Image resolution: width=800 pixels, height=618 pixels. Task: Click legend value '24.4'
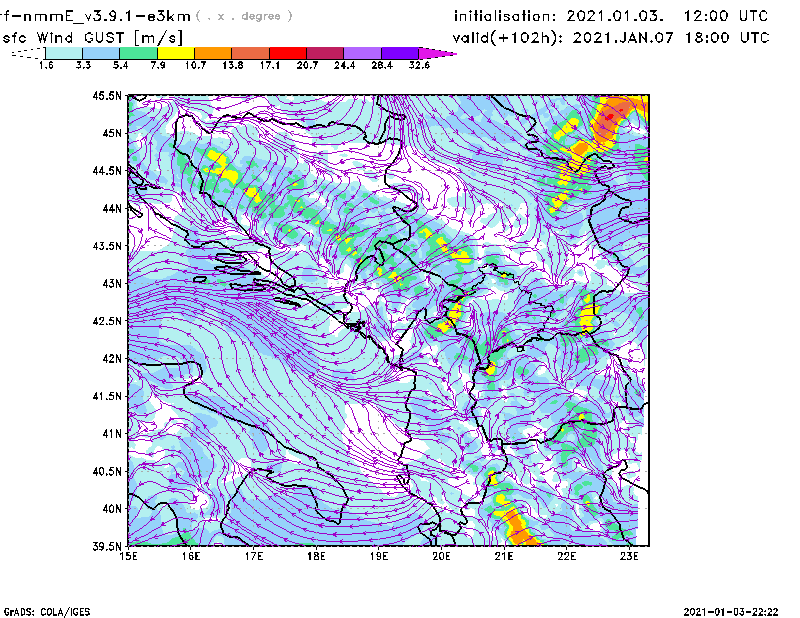pos(344,65)
